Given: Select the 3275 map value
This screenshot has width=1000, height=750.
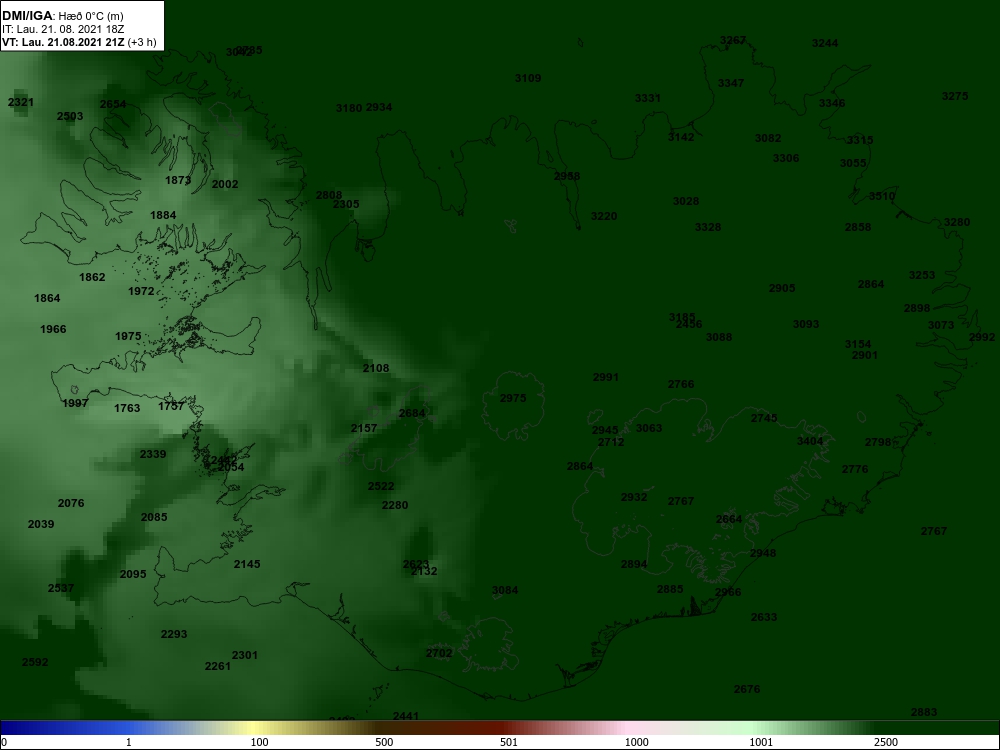Looking at the screenshot, I should click(x=955, y=96).
